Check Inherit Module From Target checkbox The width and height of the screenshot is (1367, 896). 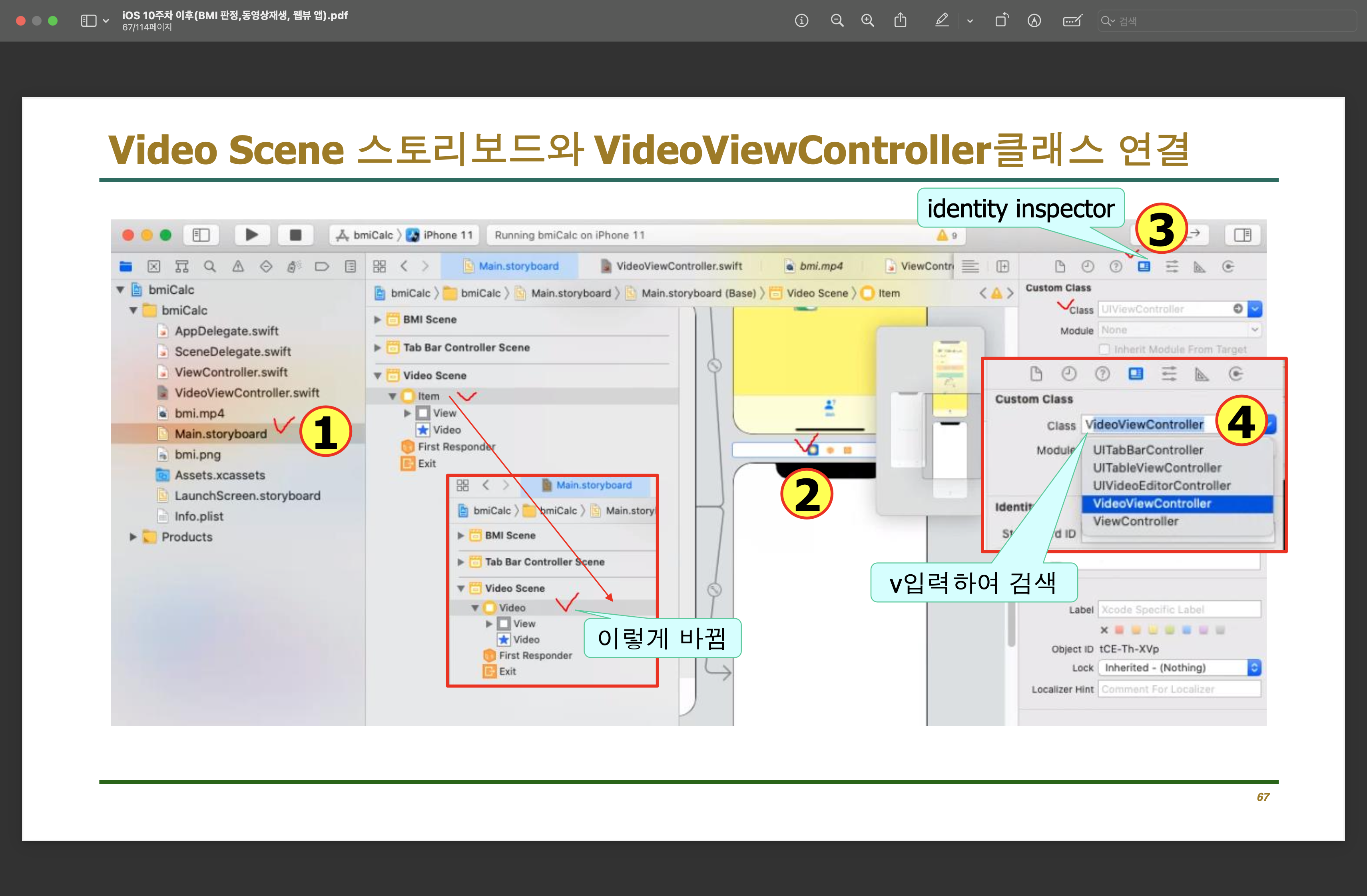click(x=1104, y=349)
